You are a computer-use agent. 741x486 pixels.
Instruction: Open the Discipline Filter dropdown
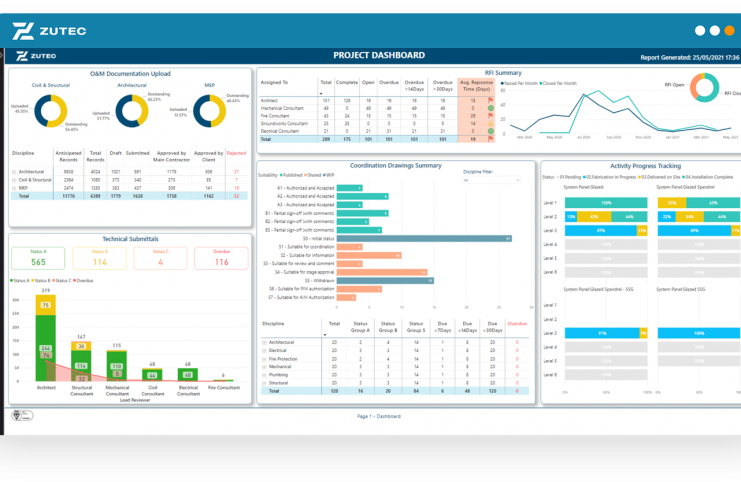[x=491, y=181]
